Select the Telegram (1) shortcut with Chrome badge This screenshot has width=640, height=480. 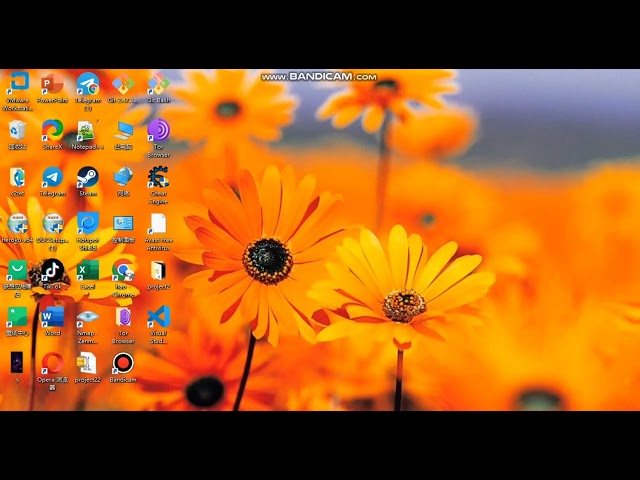click(x=88, y=92)
